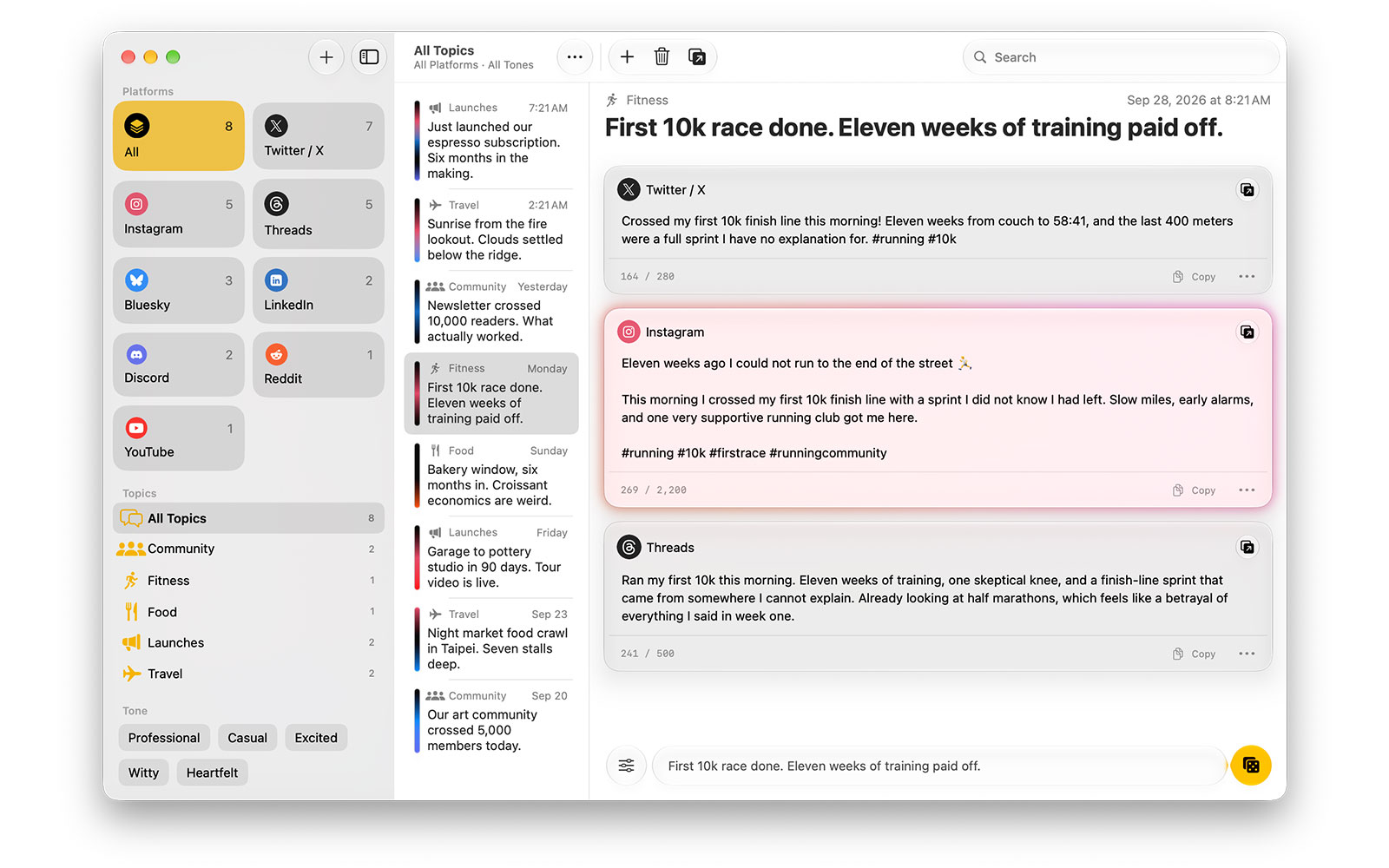Image resolution: width=1389 pixels, height=868 pixels.
Task: Click the open-in-window icon on the Instagram card
Action: tap(1247, 332)
